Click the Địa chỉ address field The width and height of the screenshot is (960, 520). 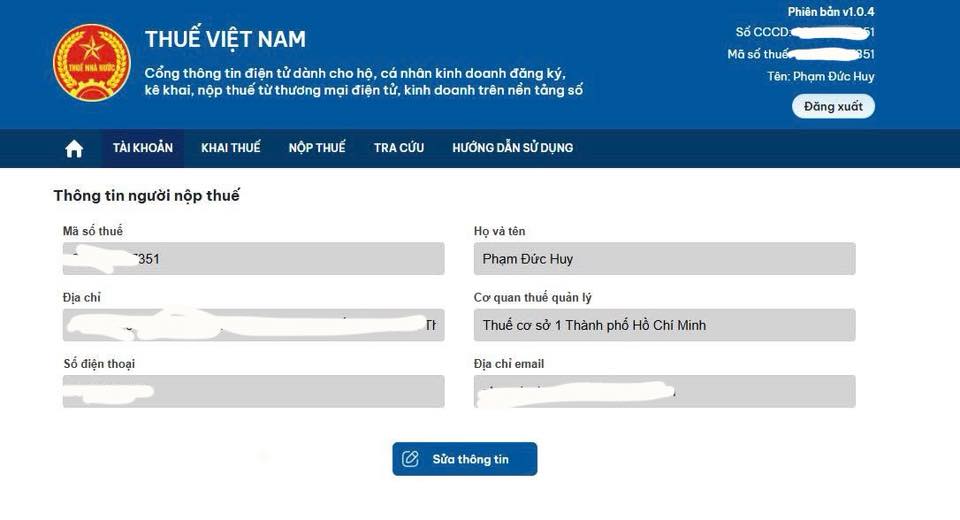tap(253, 325)
